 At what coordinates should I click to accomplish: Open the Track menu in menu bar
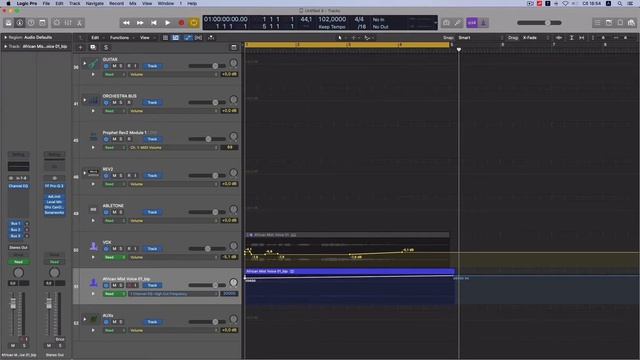tap(75, 3)
